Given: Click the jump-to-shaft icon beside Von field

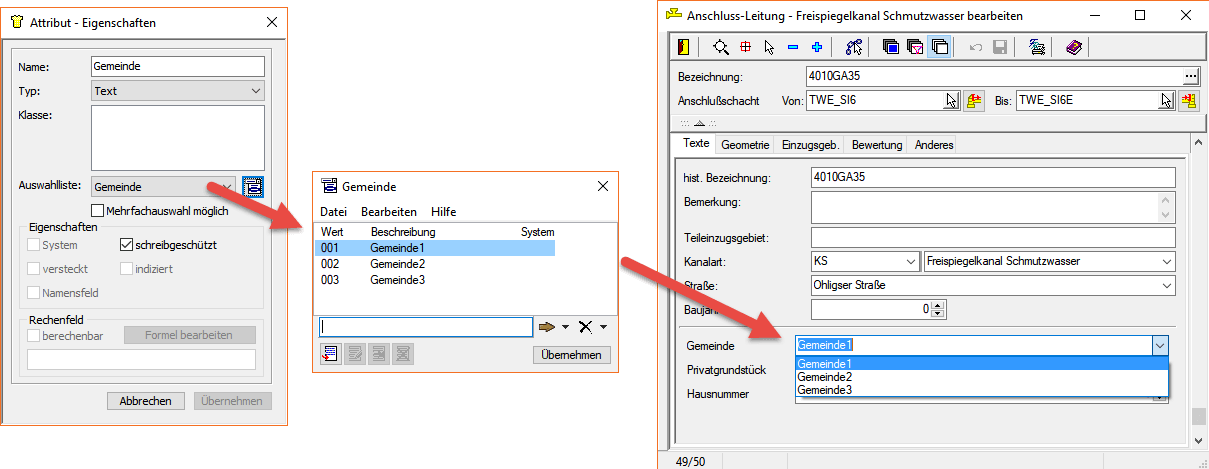Looking at the screenshot, I should 974,100.
